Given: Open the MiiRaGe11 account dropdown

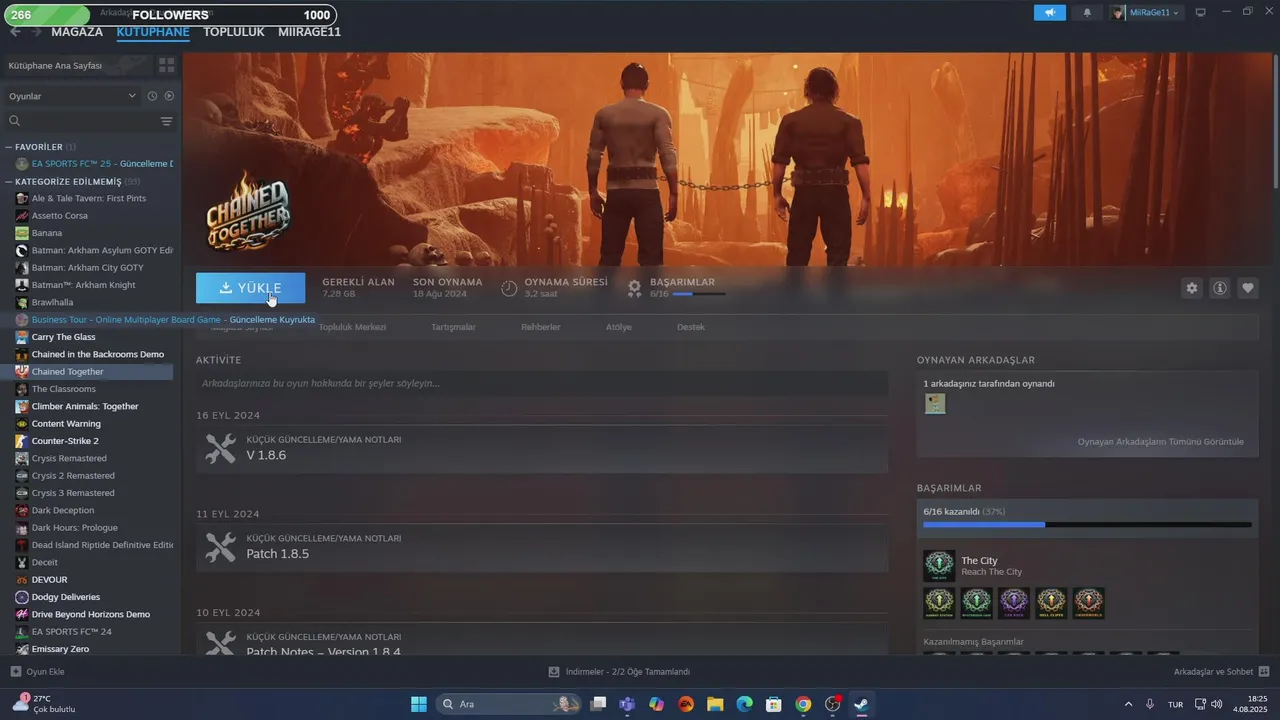Looking at the screenshot, I should [1146, 12].
